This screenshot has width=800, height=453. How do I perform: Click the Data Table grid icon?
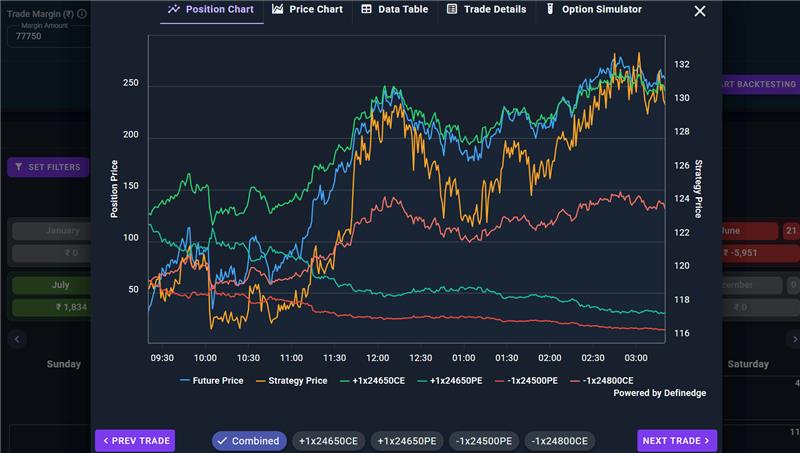(x=366, y=9)
